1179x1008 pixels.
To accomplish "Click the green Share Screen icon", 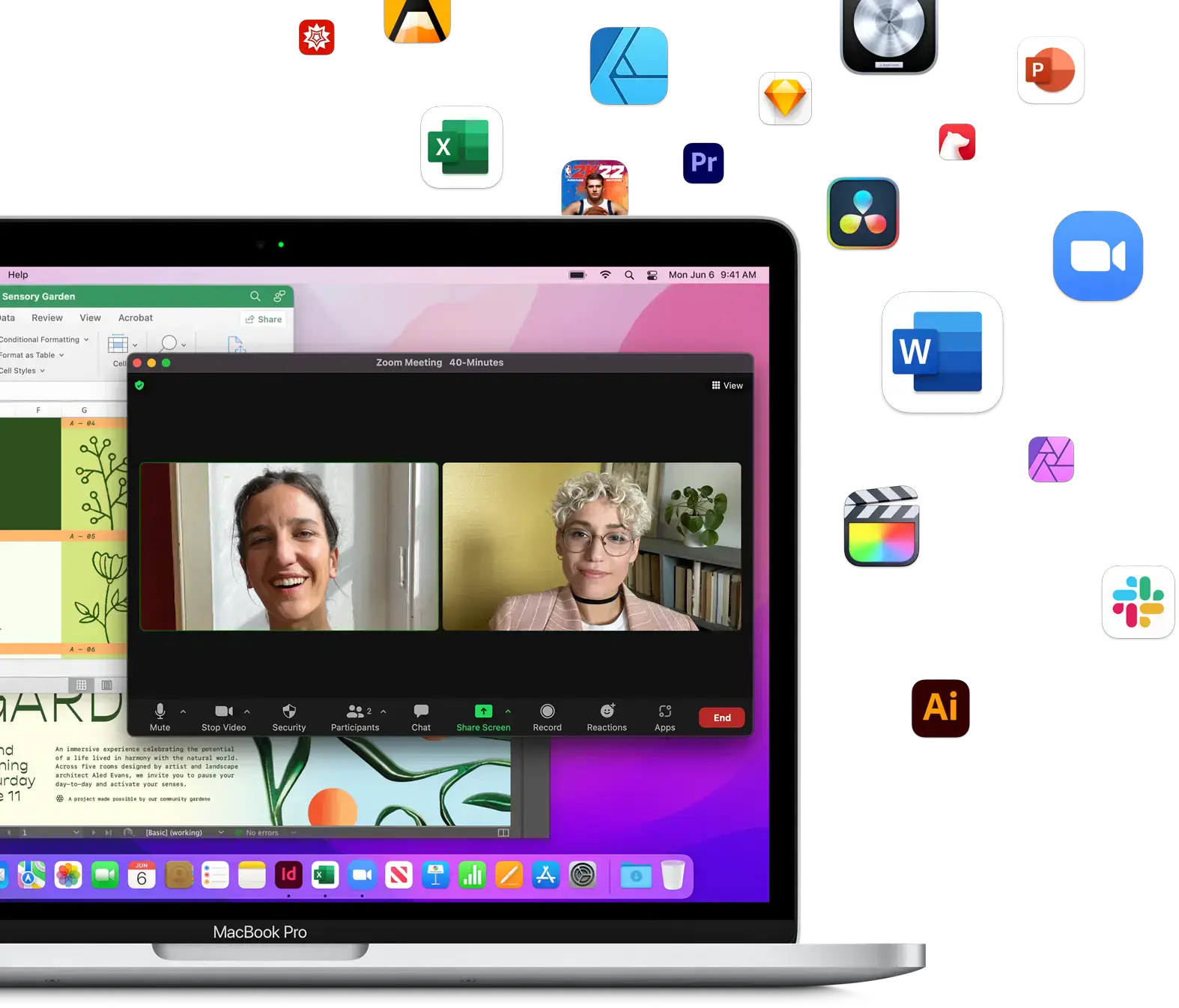I will pos(483,711).
